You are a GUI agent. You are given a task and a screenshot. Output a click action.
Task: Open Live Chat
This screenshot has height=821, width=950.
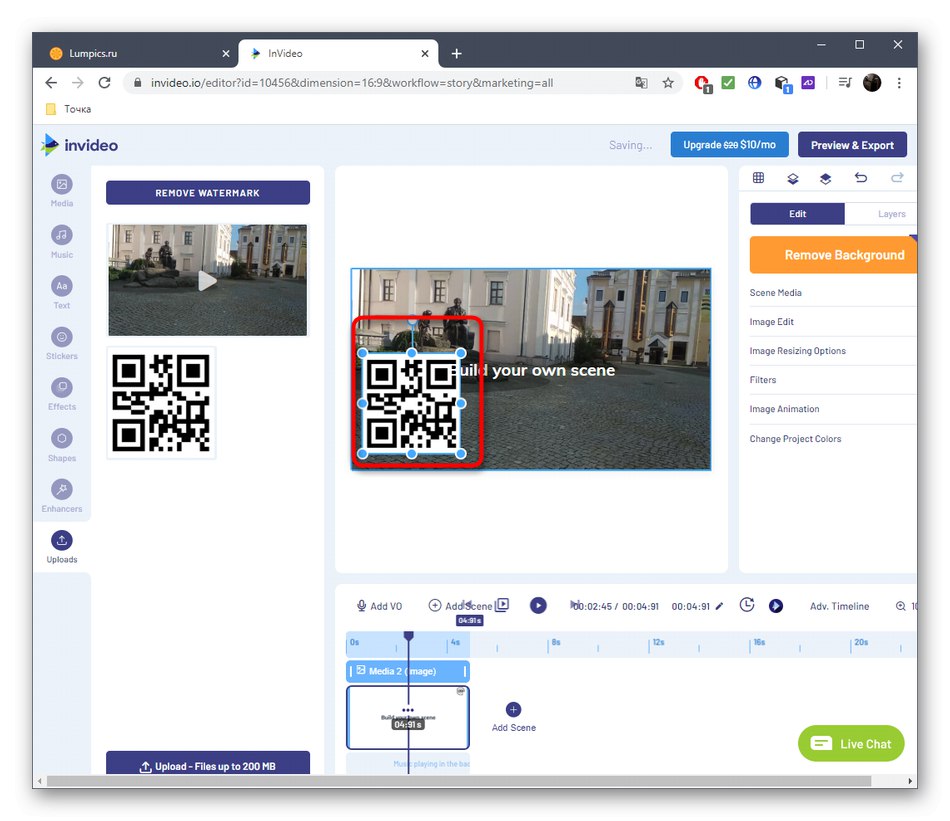point(851,743)
